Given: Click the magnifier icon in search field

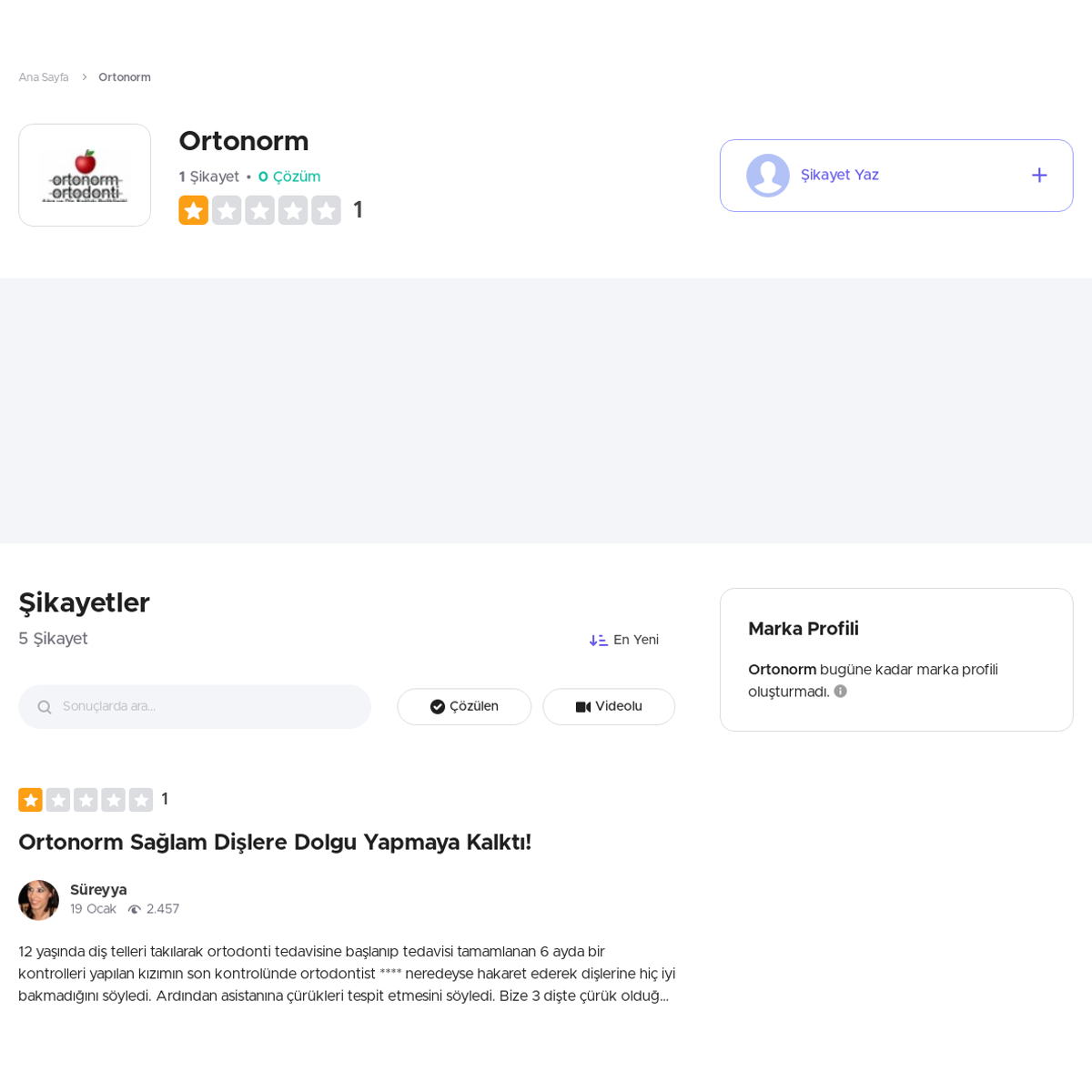Looking at the screenshot, I should 44,707.
